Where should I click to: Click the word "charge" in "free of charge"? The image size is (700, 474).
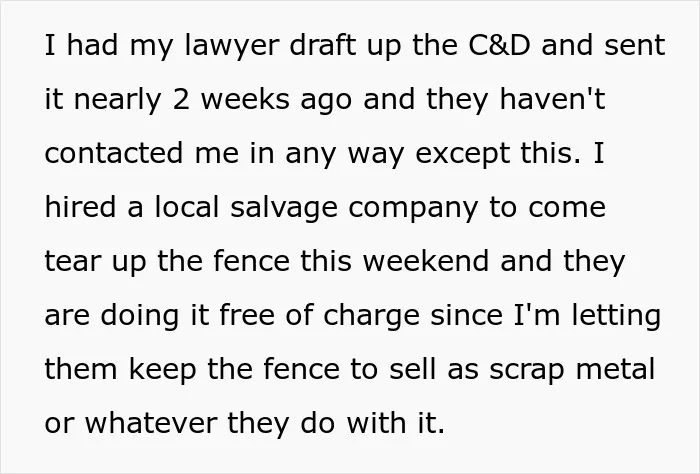click(371, 317)
